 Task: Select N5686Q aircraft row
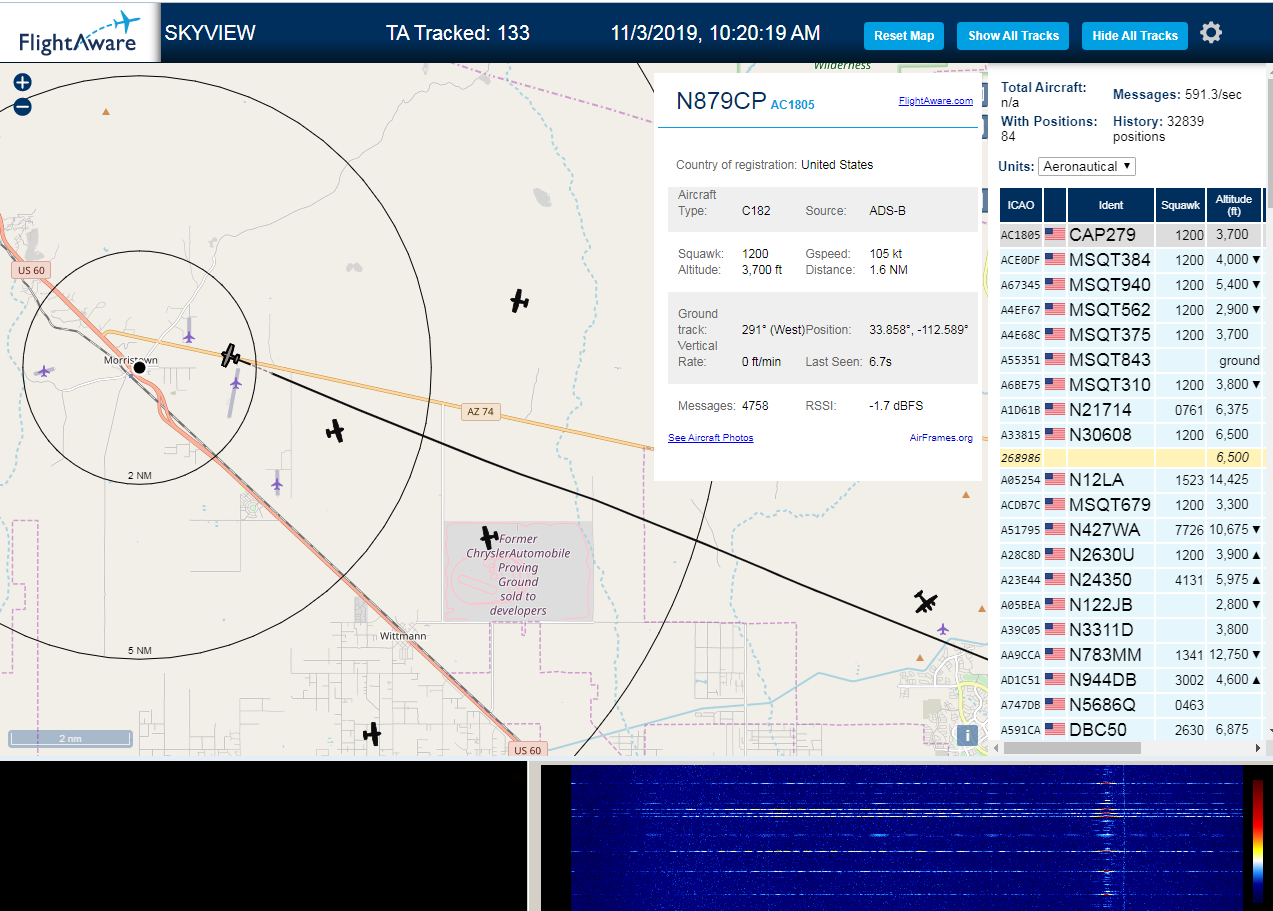(1131, 704)
